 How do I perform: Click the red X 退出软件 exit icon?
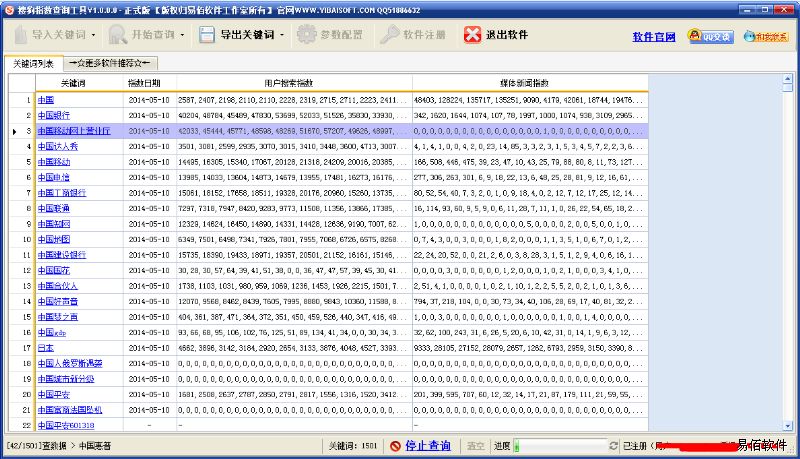472,35
